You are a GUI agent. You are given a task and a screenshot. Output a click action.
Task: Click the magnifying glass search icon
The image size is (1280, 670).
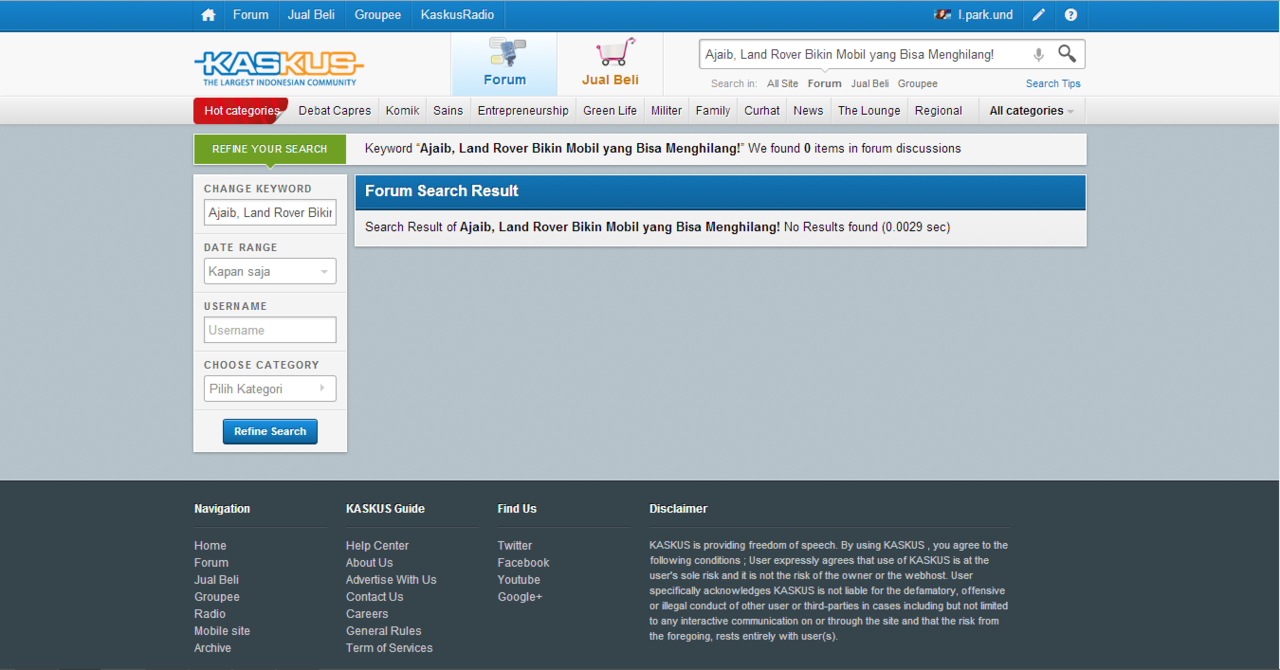(1067, 54)
